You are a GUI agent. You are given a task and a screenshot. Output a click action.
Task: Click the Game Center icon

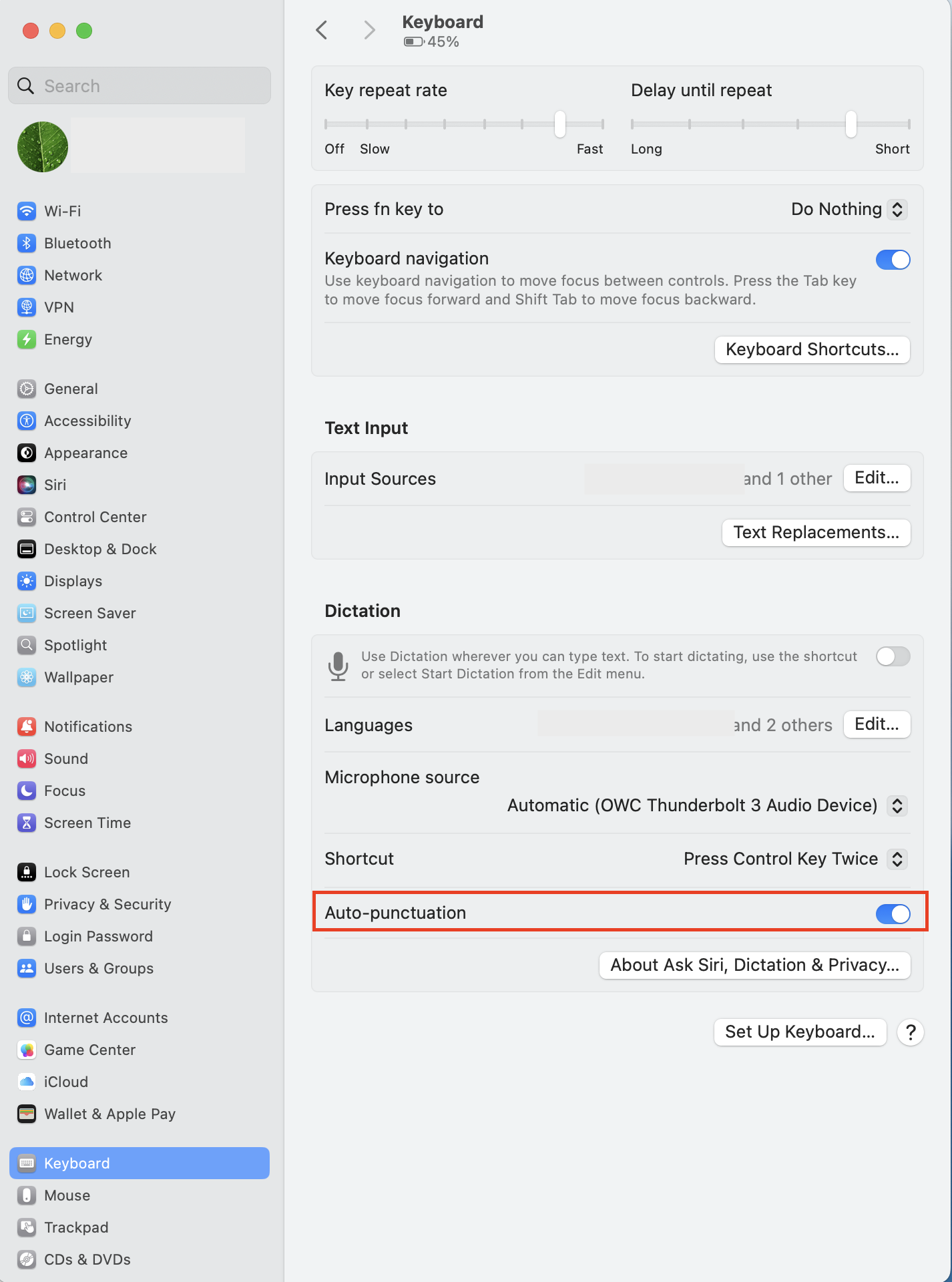click(x=27, y=1050)
